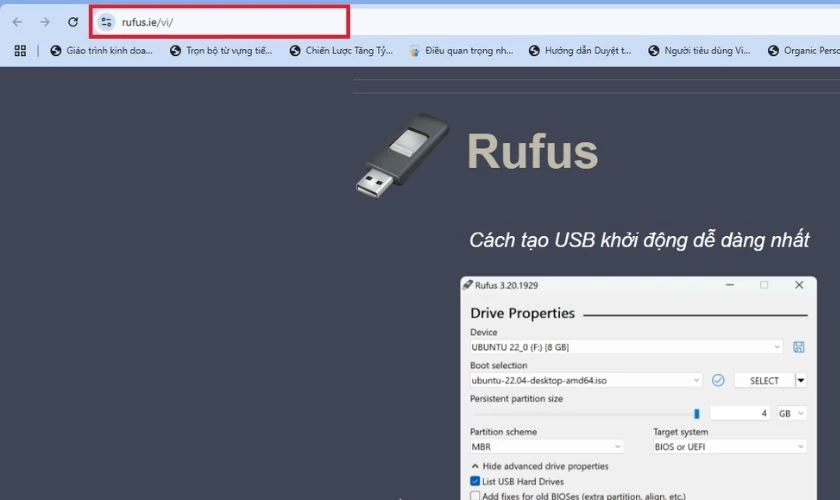The width and height of the screenshot is (840, 500).
Task: Maximize the Rufus window
Action: (764, 285)
